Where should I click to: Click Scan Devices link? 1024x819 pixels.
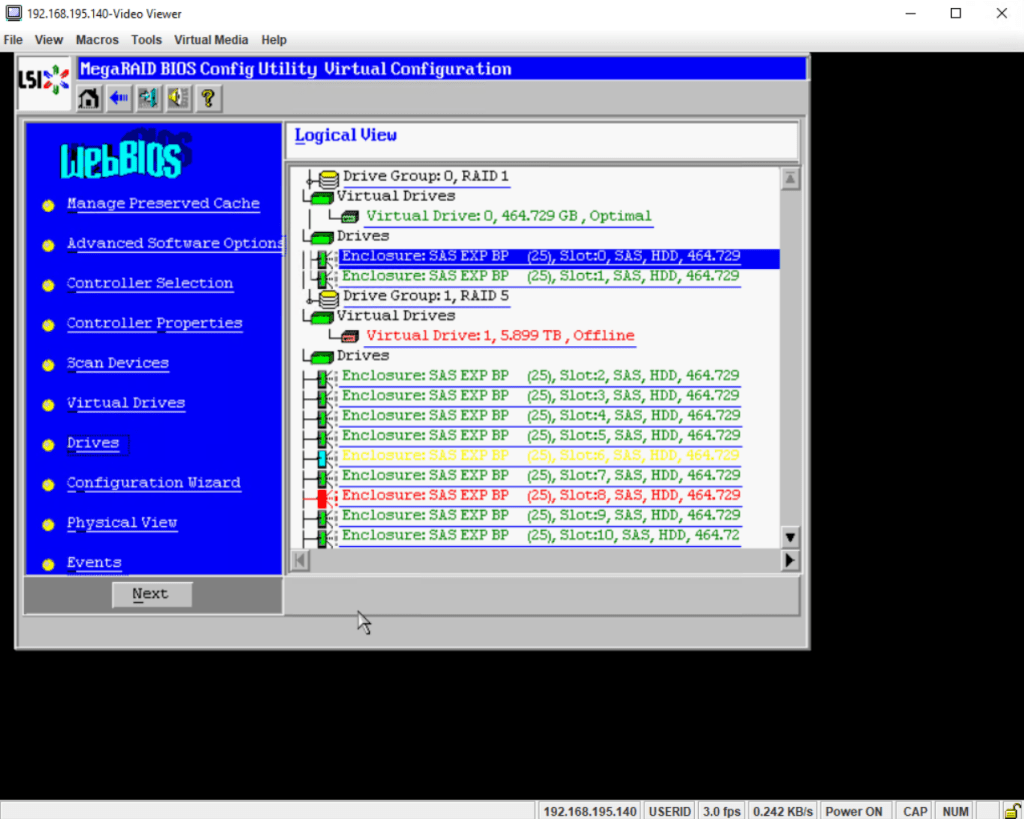[118, 363]
